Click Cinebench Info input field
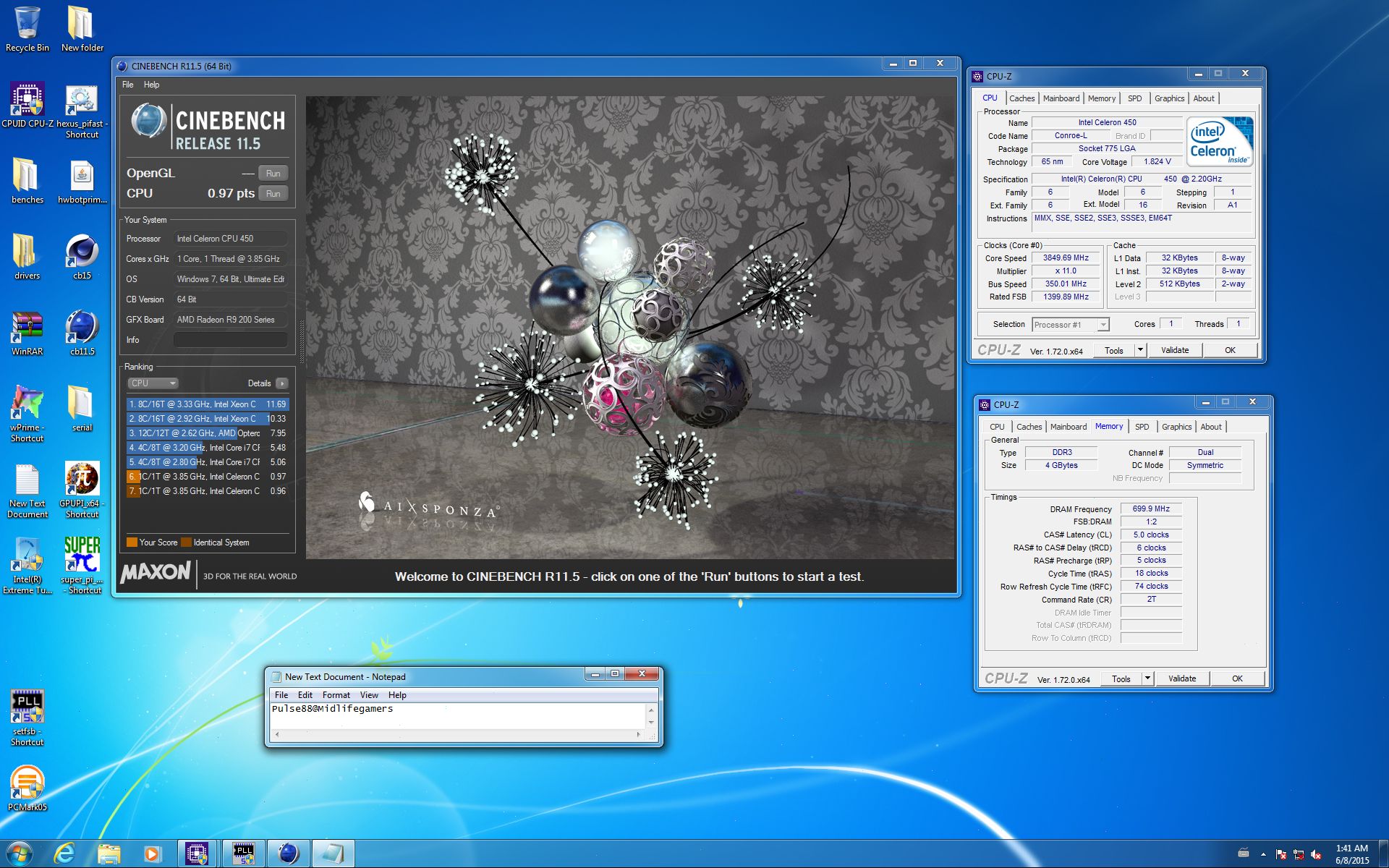Screen dimensions: 1389x868 231,340
